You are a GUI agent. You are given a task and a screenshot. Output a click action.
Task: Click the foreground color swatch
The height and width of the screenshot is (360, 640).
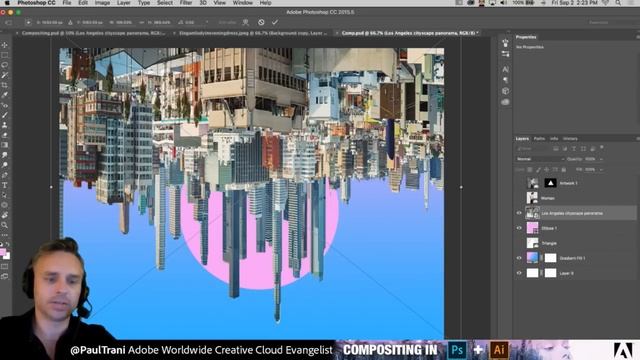(3, 252)
